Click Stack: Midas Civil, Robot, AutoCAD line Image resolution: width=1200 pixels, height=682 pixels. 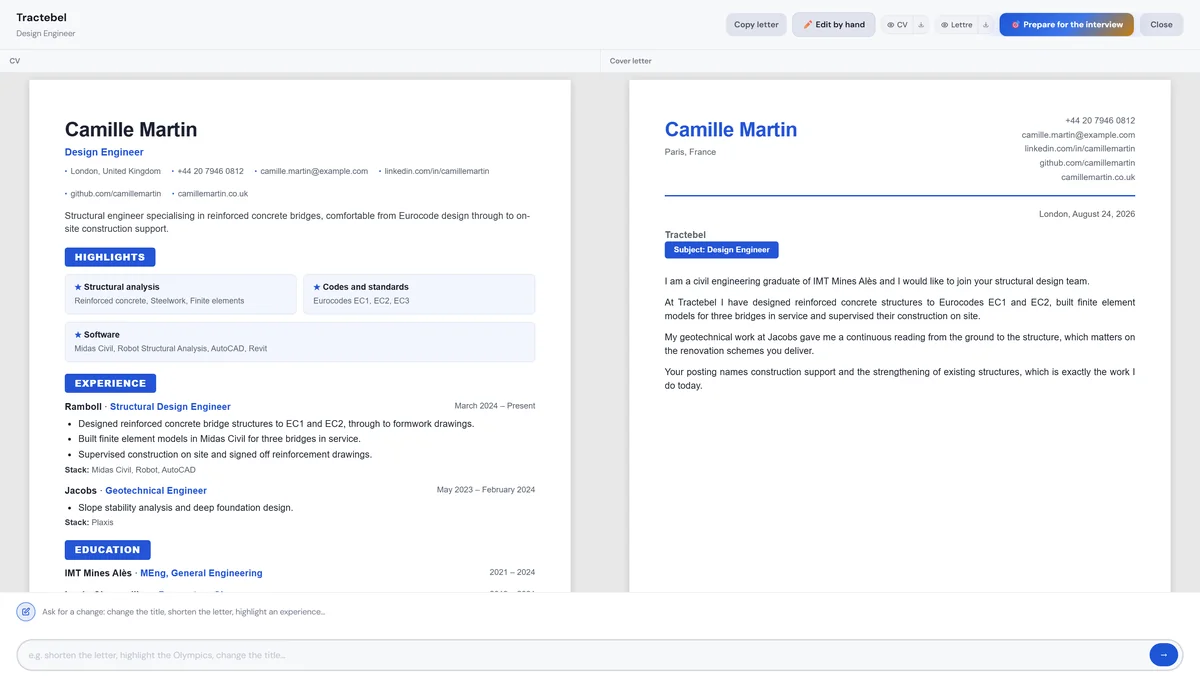(x=130, y=470)
